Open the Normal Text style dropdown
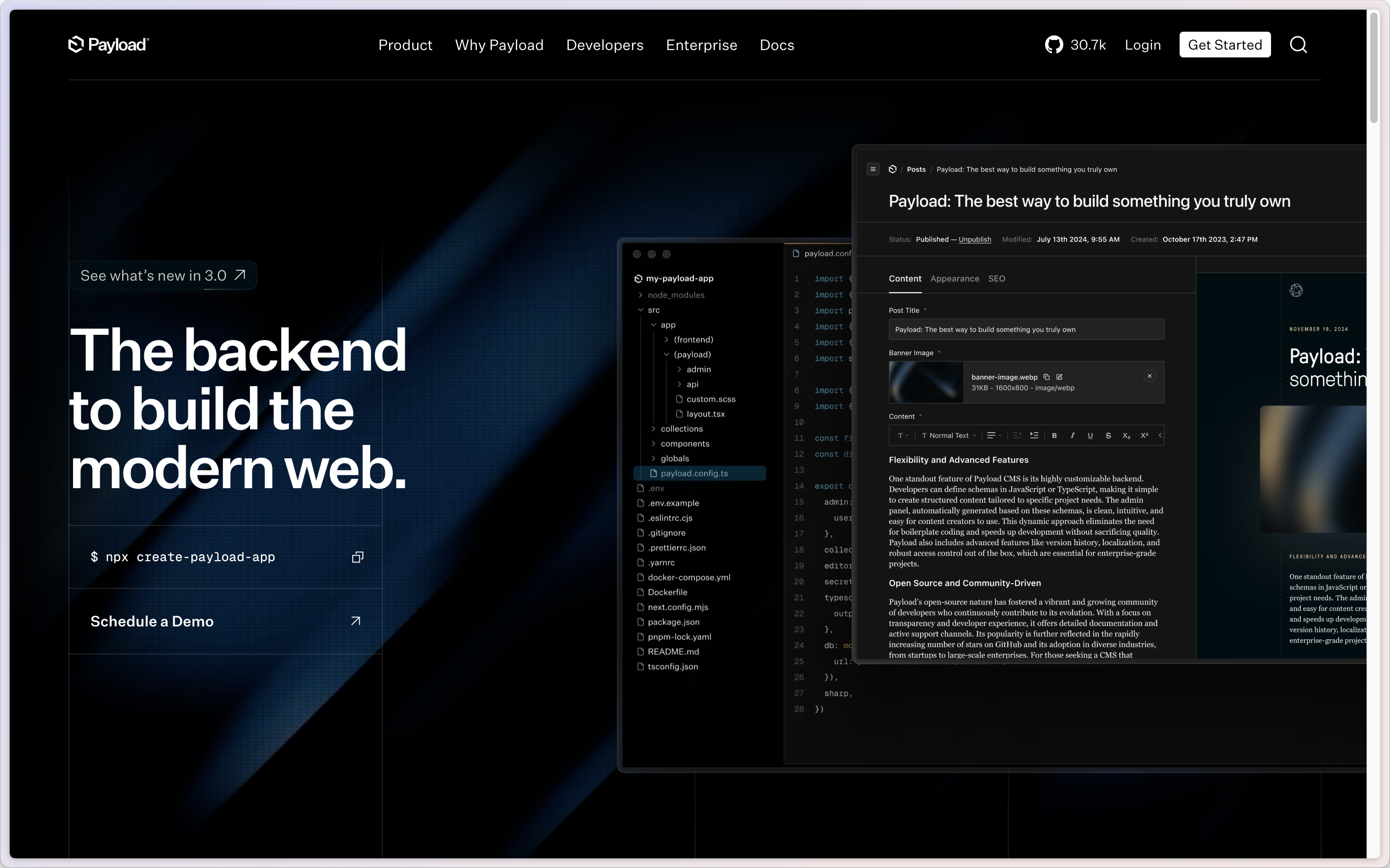The width and height of the screenshot is (1390, 868). point(949,436)
